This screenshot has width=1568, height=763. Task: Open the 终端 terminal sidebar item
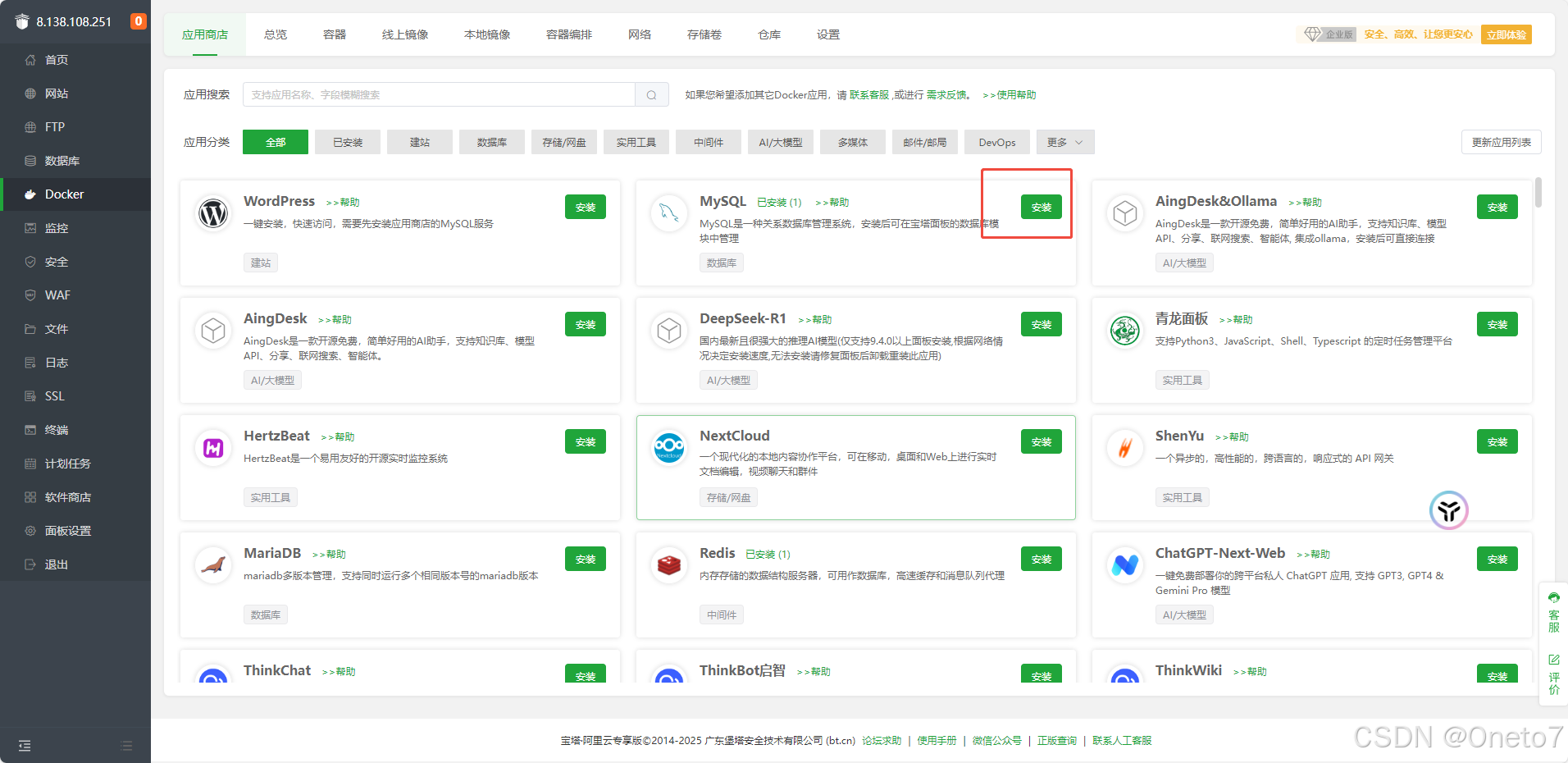pyautogui.click(x=75, y=430)
